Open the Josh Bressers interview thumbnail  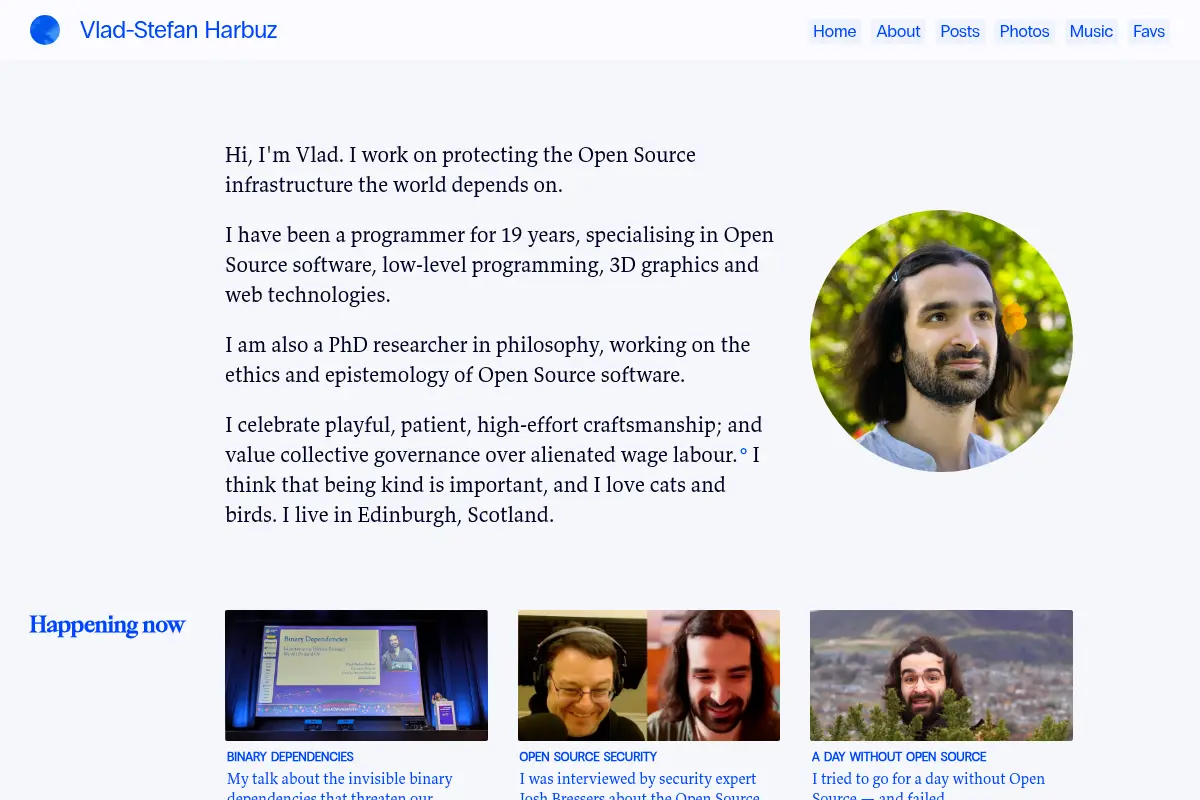pos(649,675)
